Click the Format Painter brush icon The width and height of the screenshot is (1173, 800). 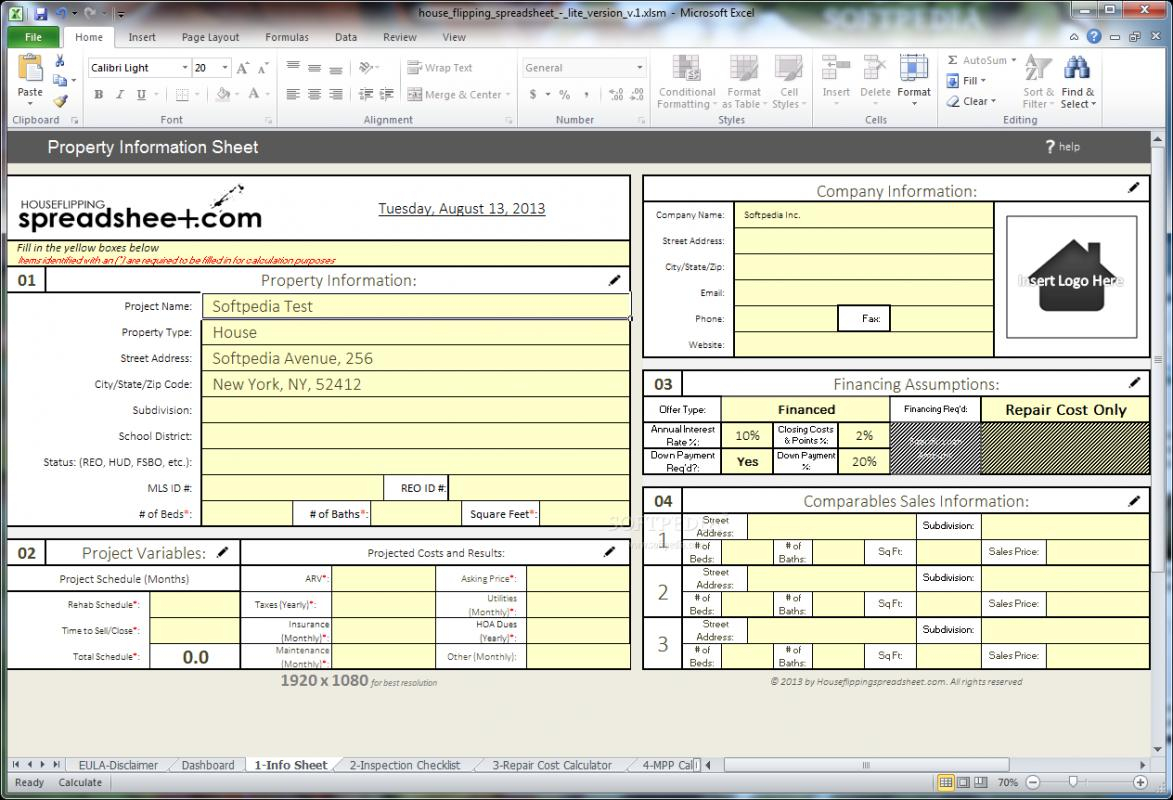[x=60, y=101]
